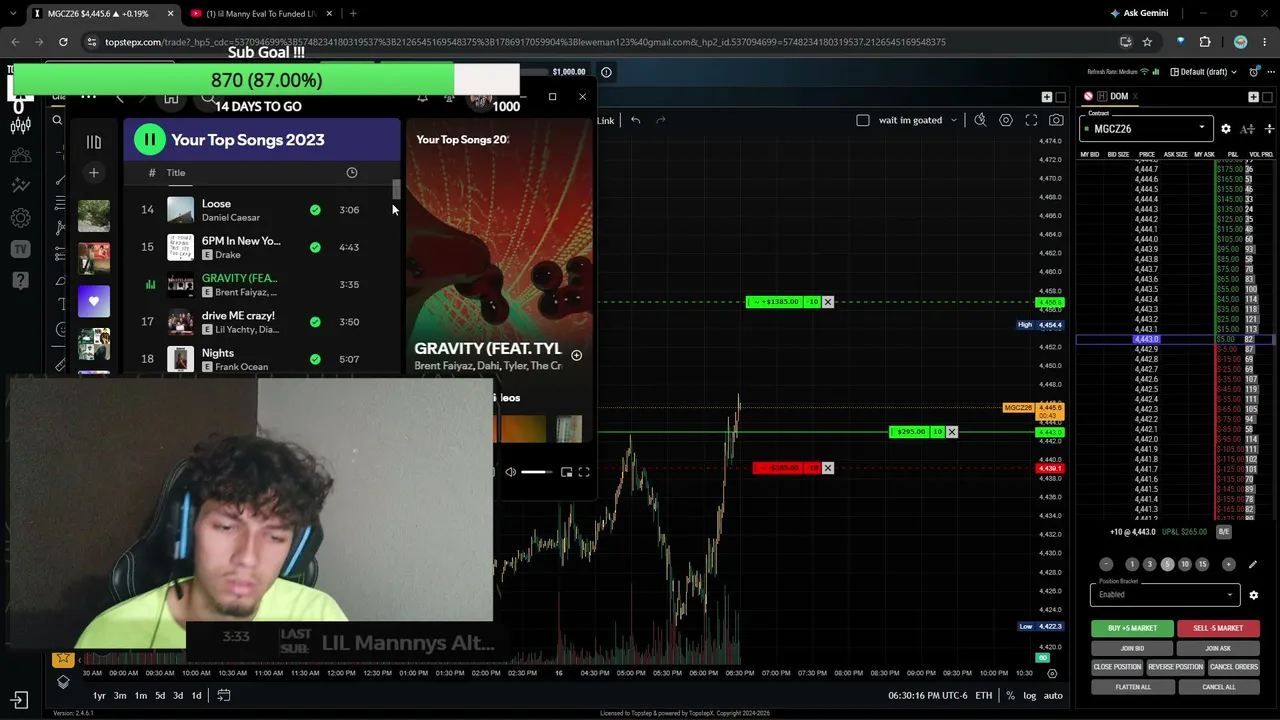Toggle the saved checkmark for Loose
The image size is (1280, 720).
pos(315,210)
